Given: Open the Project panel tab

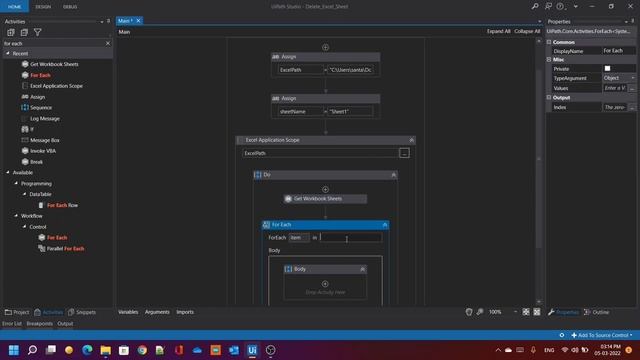Looking at the screenshot, I should point(17,312).
